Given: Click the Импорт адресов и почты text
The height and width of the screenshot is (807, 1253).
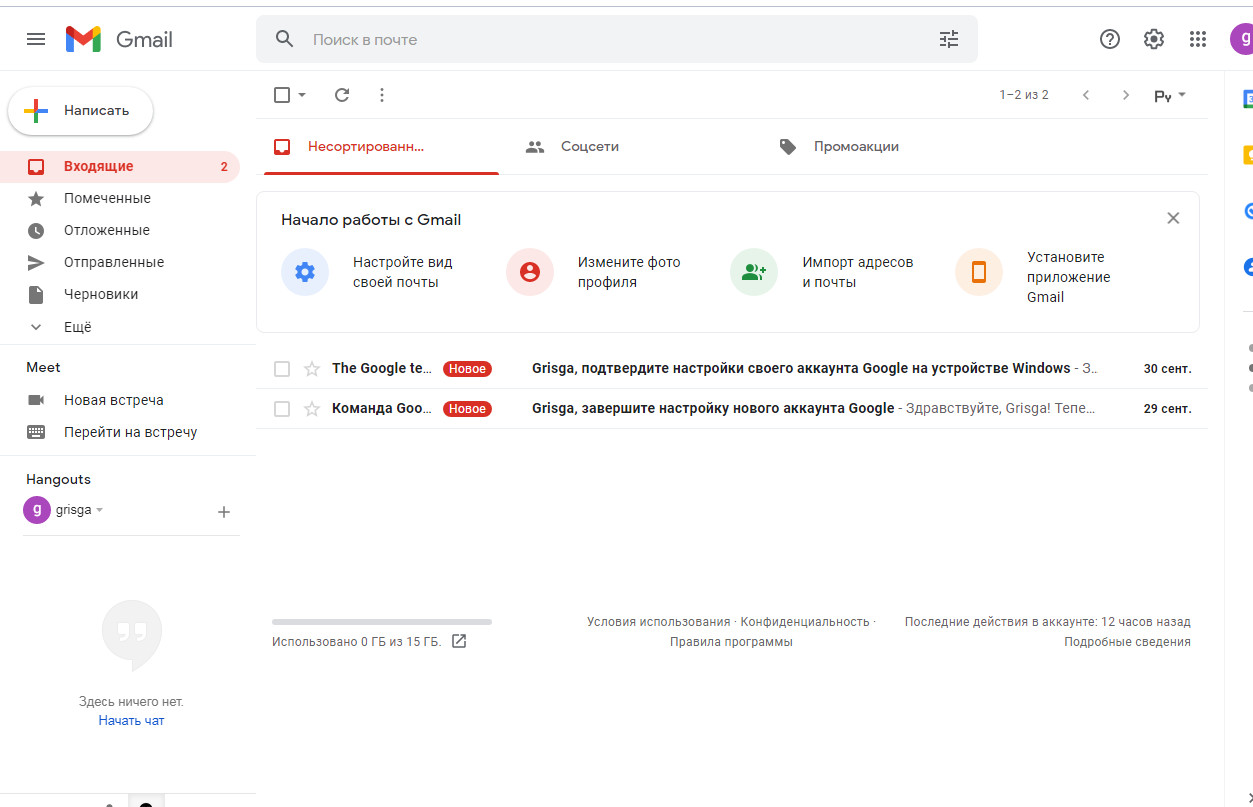Looking at the screenshot, I should pyautogui.click(x=858, y=272).
